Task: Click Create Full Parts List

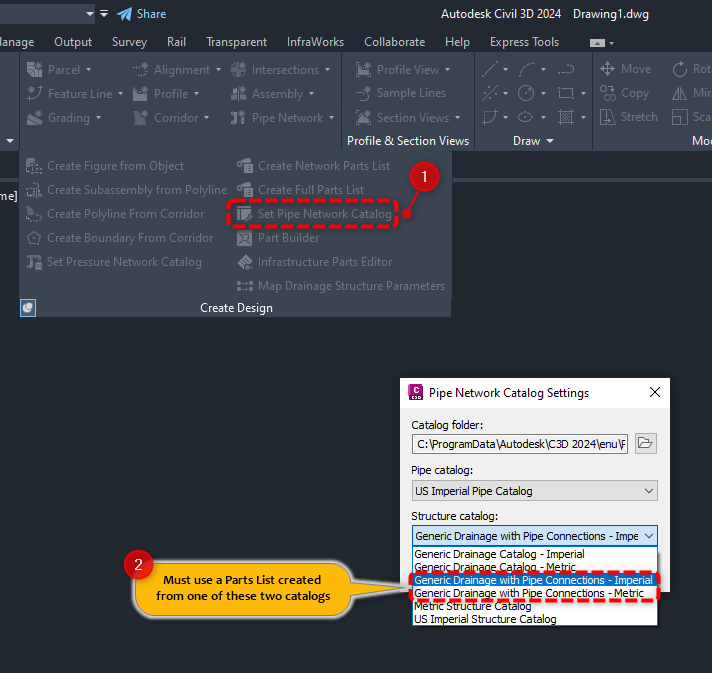Action: (300, 190)
